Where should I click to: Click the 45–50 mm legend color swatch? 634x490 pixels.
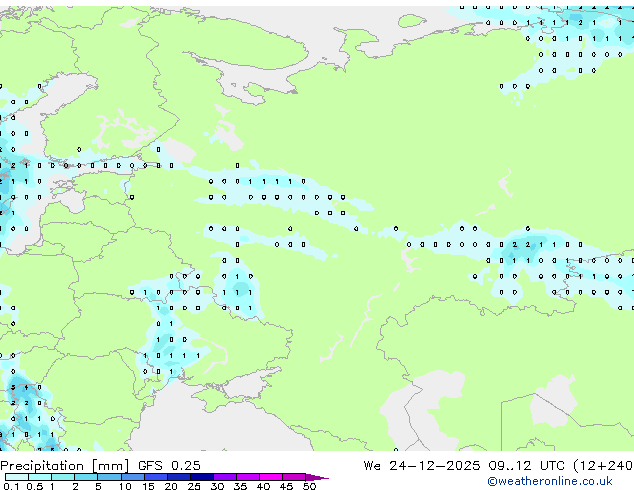point(294,477)
